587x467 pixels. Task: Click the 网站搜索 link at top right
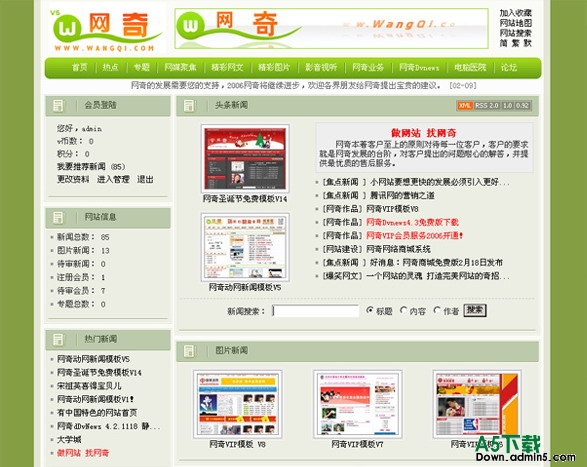point(515,33)
